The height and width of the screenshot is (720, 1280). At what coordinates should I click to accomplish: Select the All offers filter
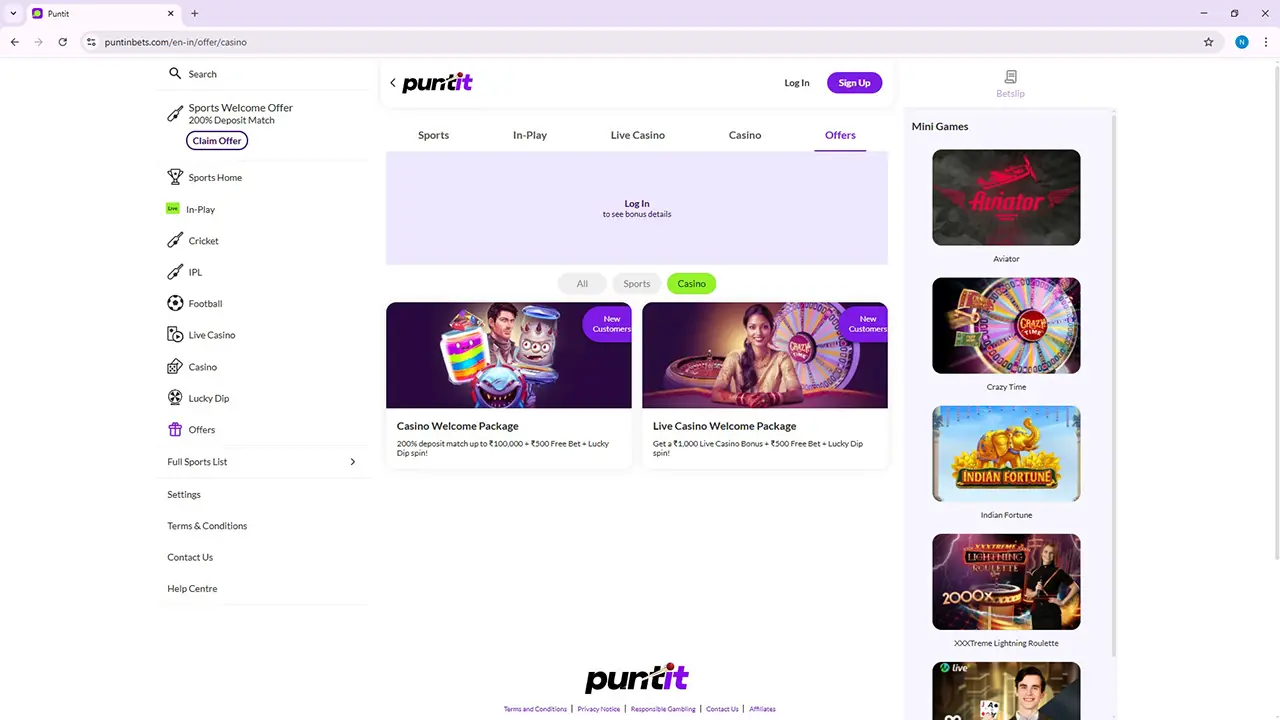coord(582,284)
